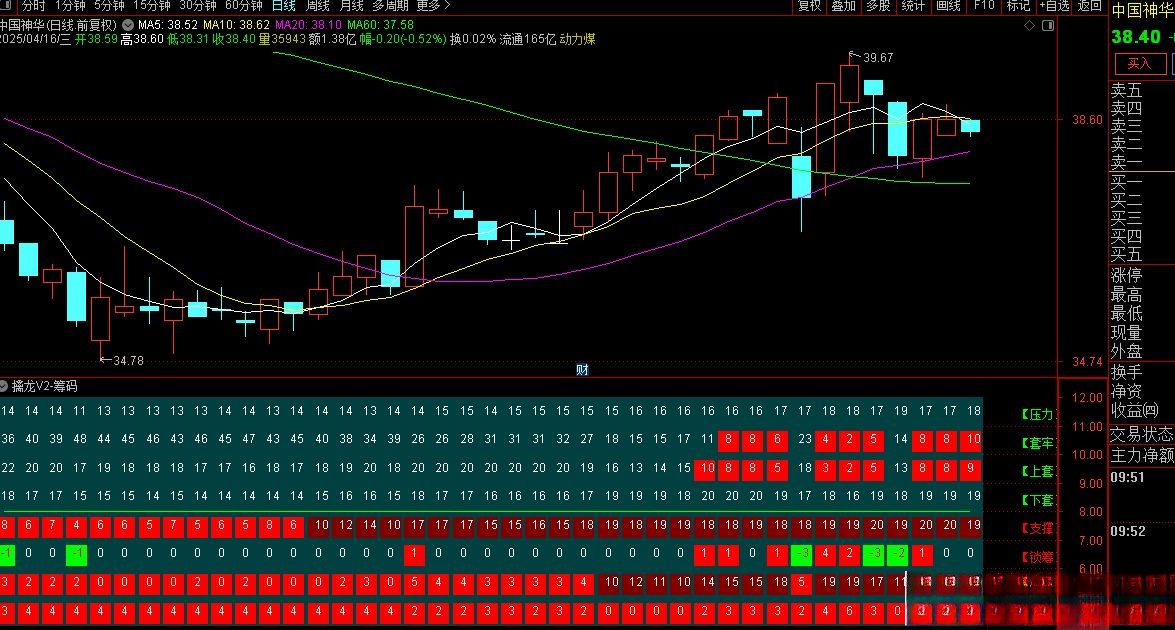Add stock via +自选 button
Screen dimensions: 1175x630
(x=1054, y=6)
